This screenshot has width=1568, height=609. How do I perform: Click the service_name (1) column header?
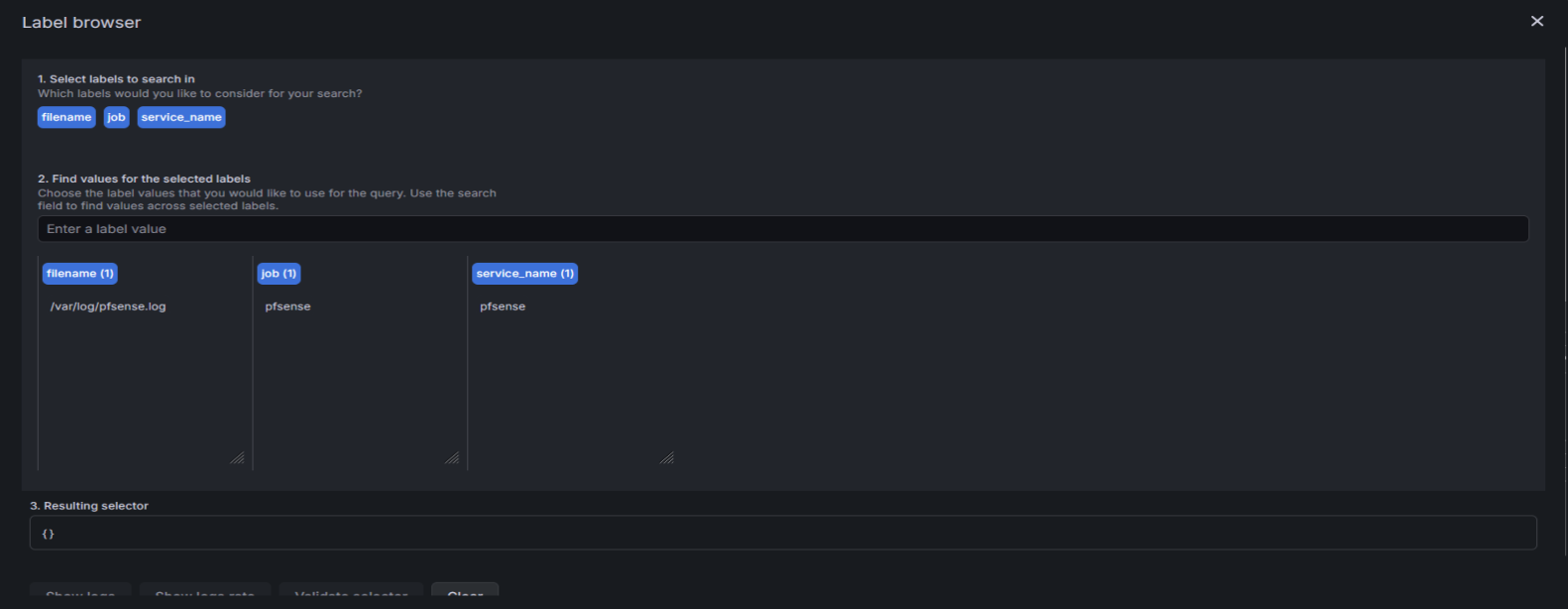[x=524, y=274]
